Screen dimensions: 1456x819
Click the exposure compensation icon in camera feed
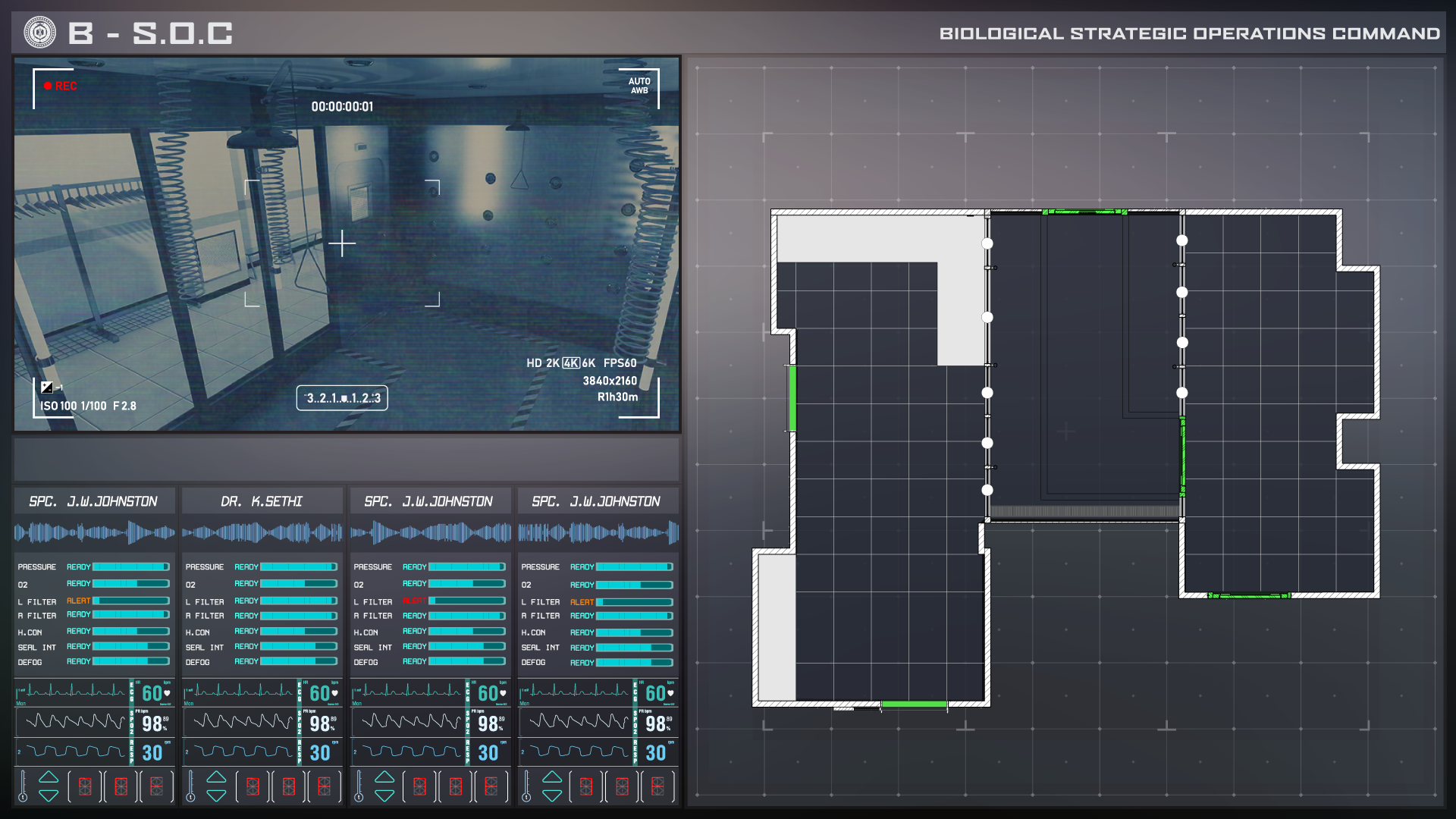(x=47, y=388)
